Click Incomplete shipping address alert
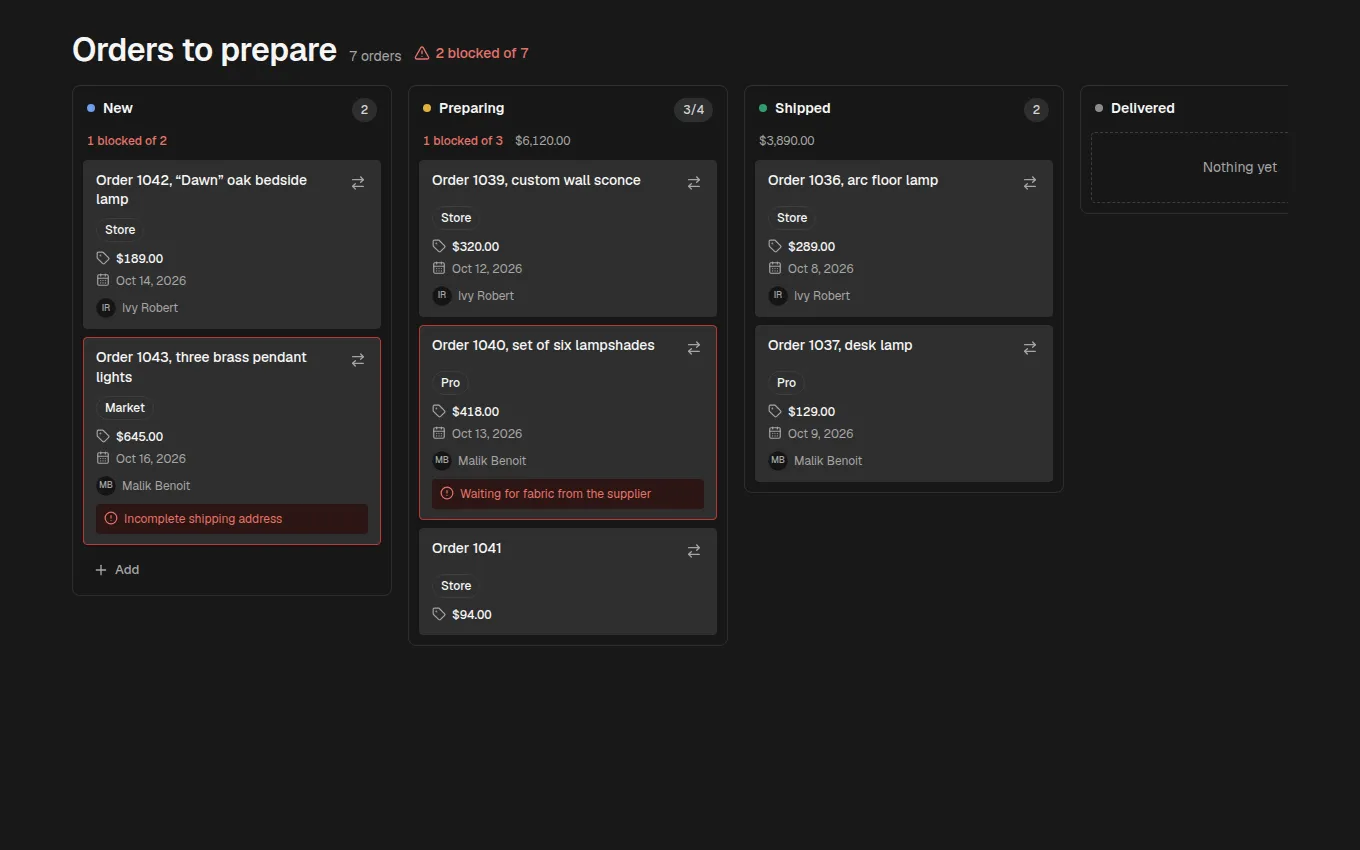Image resolution: width=1360 pixels, height=850 pixels. [x=232, y=519]
